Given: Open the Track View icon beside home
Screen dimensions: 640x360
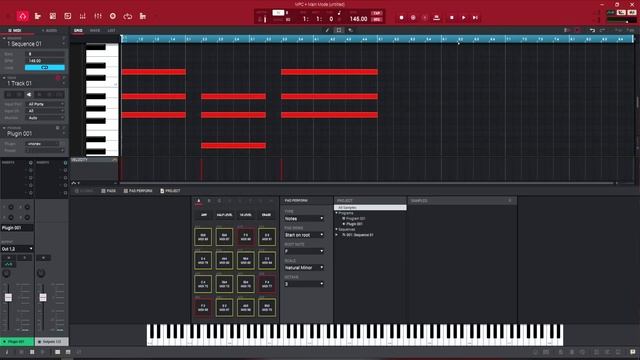Looking at the screenshot, I should (38, 16).
